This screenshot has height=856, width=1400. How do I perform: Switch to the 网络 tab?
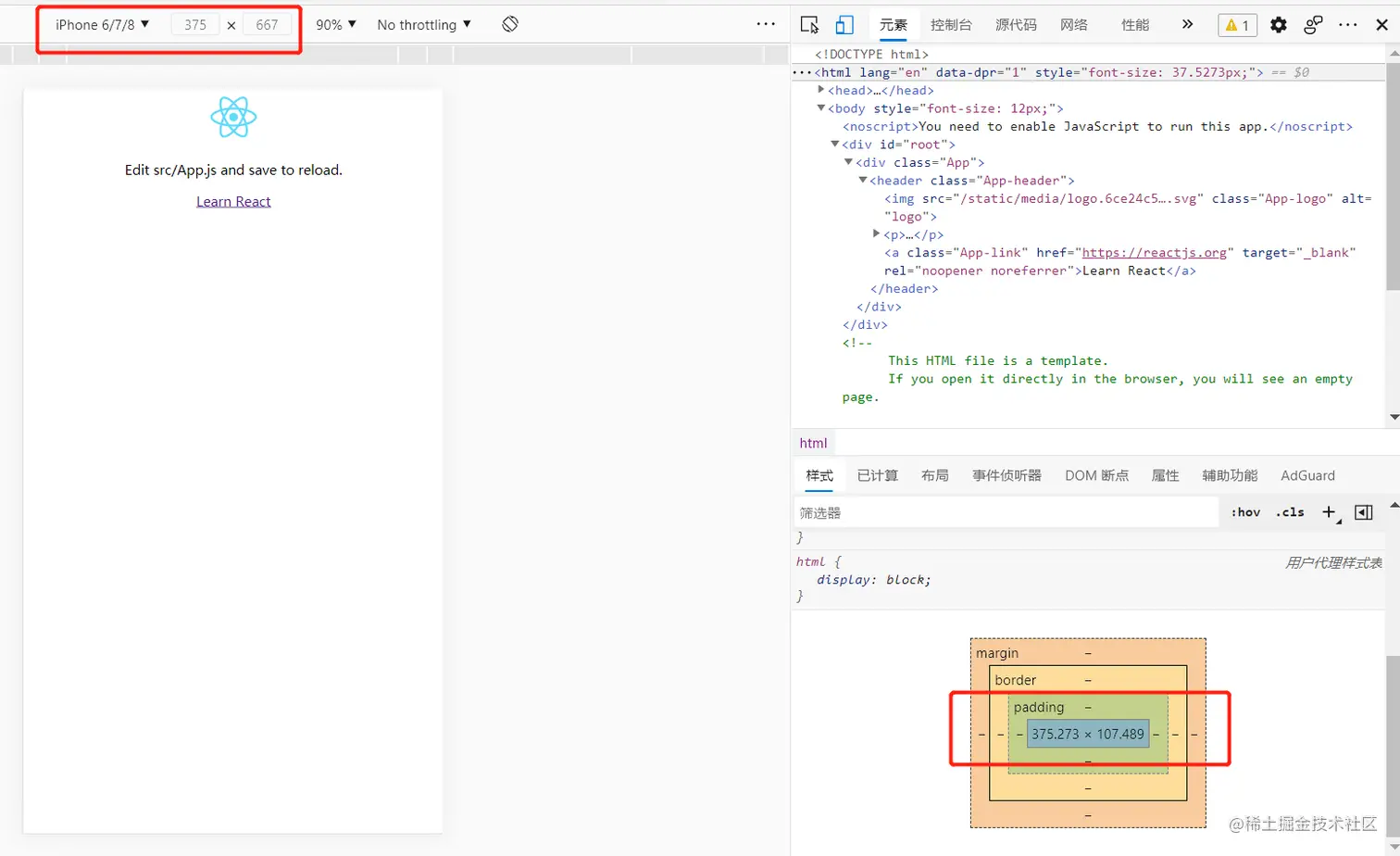pos(1074,25)
